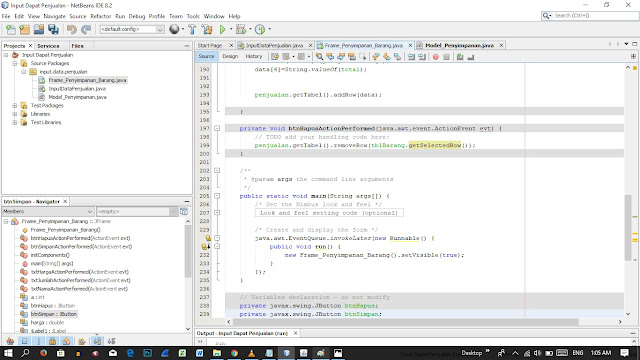Viewport: 640px width, 360px height.
Task: Click the Profile Project clock icon
Action: coord(260,29)
